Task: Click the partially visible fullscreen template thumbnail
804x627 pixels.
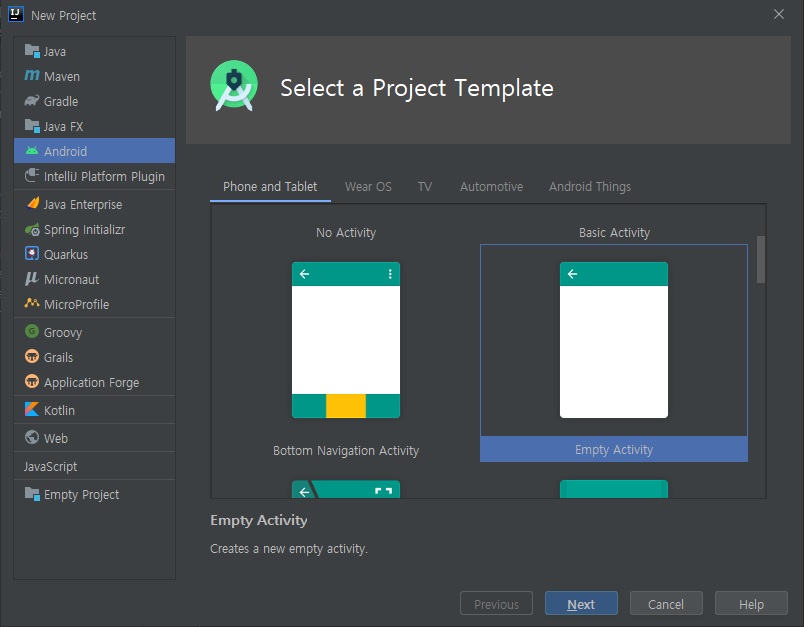Action: point(346,489)
